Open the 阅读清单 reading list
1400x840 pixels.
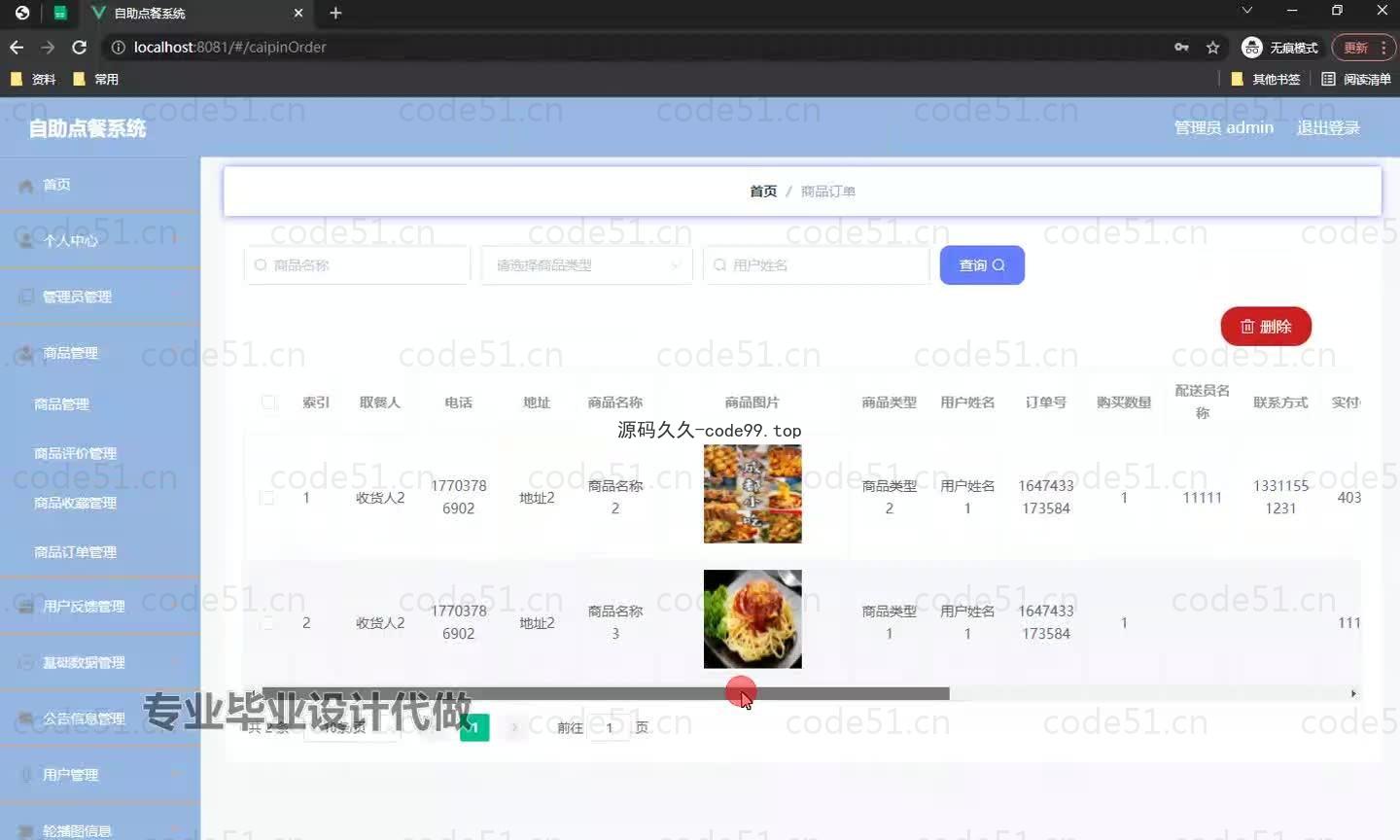coord(1356,79)
